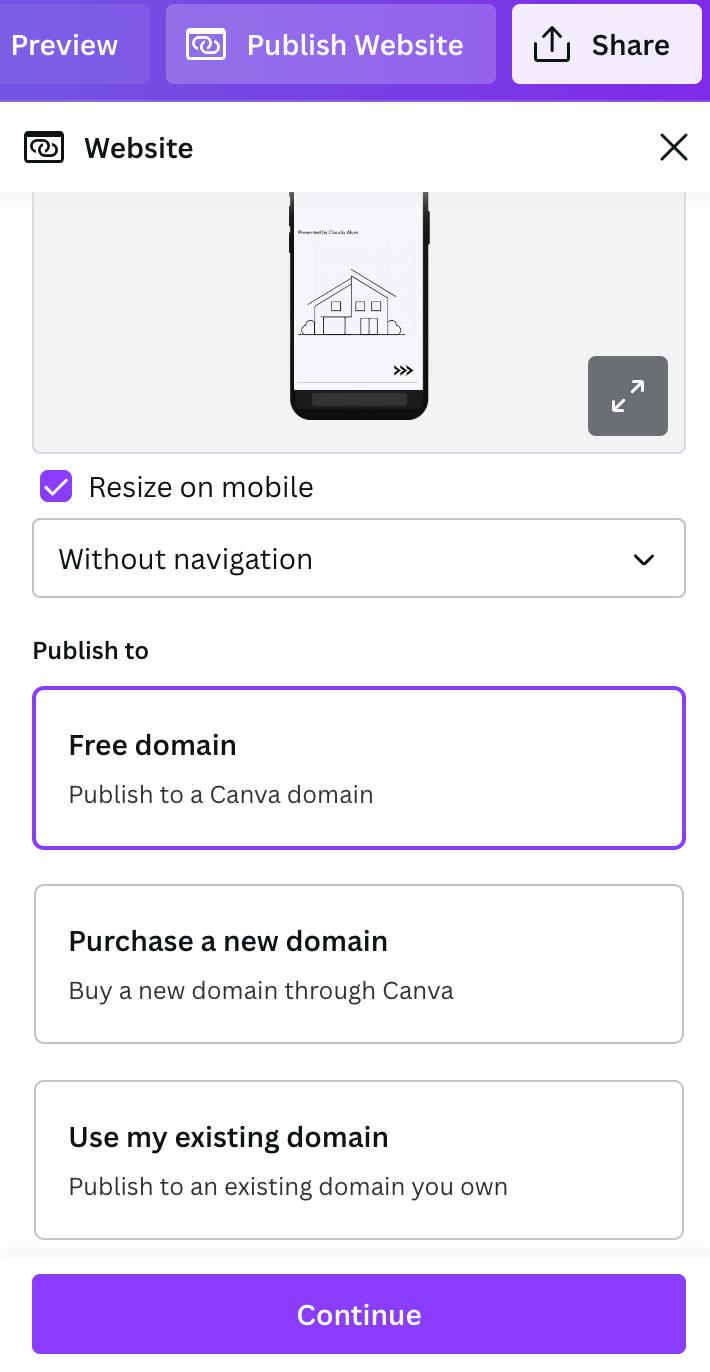
Task: Click the phone mockup home bar
Action: pyautogui.click(x=359, y=400)
